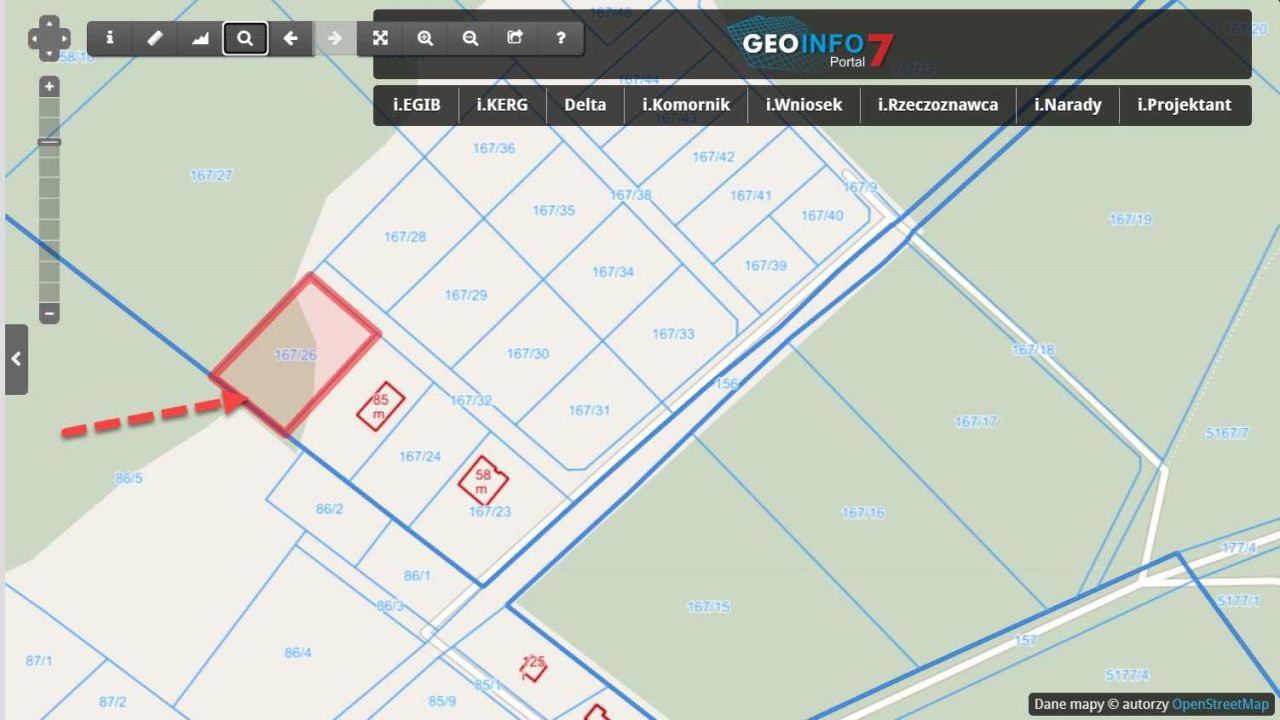Go back to previous map view
This screenshot has width=1280, height=720.
pyautogui.click(x=290, y=39)
